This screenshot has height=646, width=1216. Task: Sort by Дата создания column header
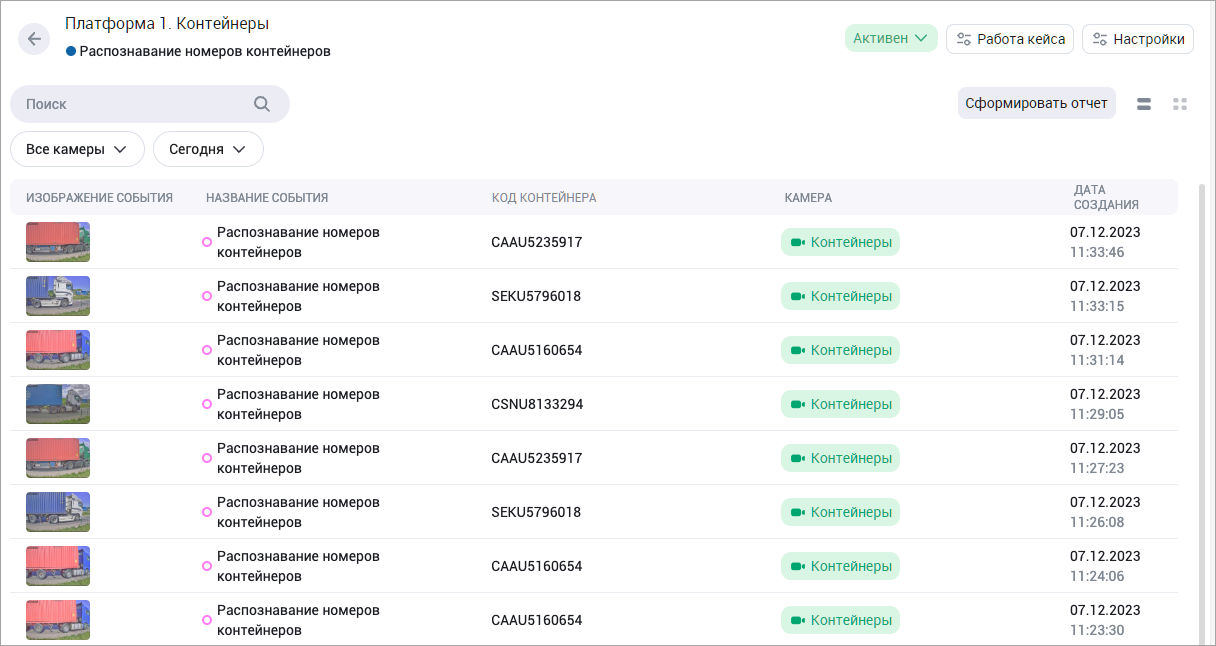click(x=1105, y=197)
